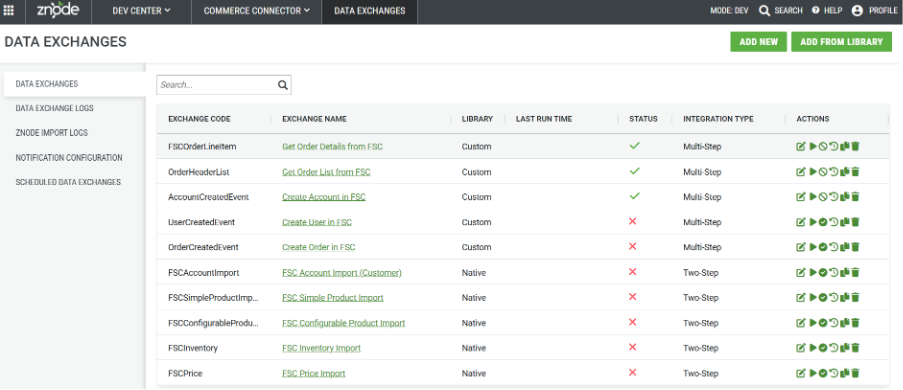Screen dimensions: 903x390
Task: Open the apps grid menu icon
Action: [9, 10]
